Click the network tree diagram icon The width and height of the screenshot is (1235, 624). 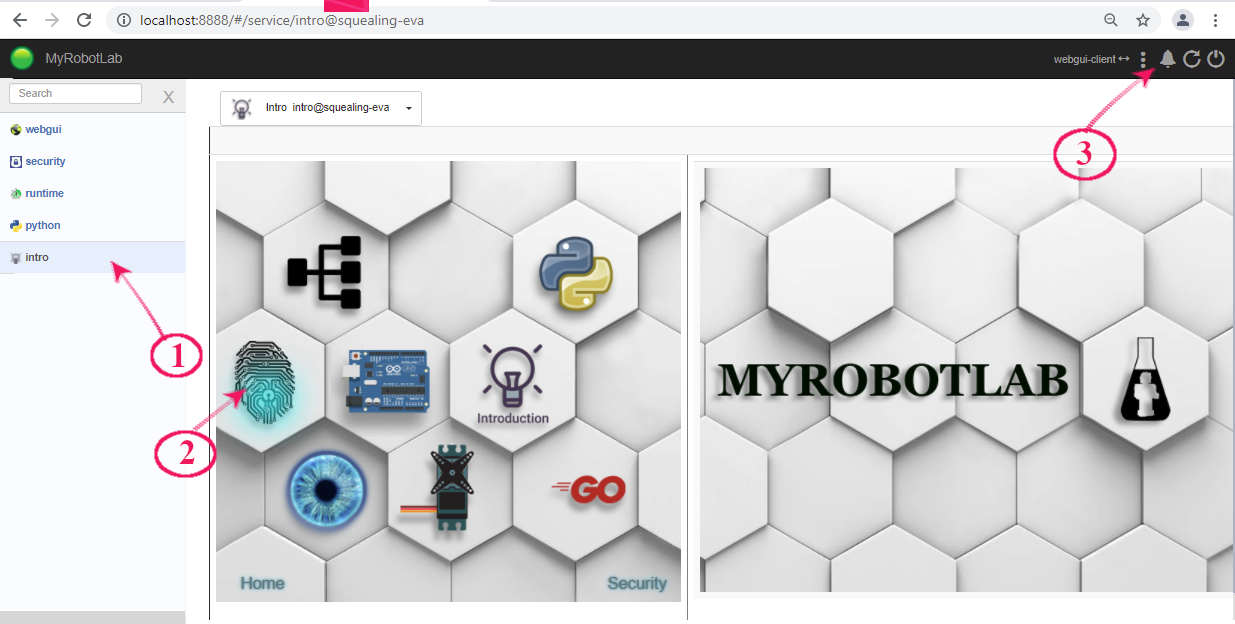tap(324, 272)
